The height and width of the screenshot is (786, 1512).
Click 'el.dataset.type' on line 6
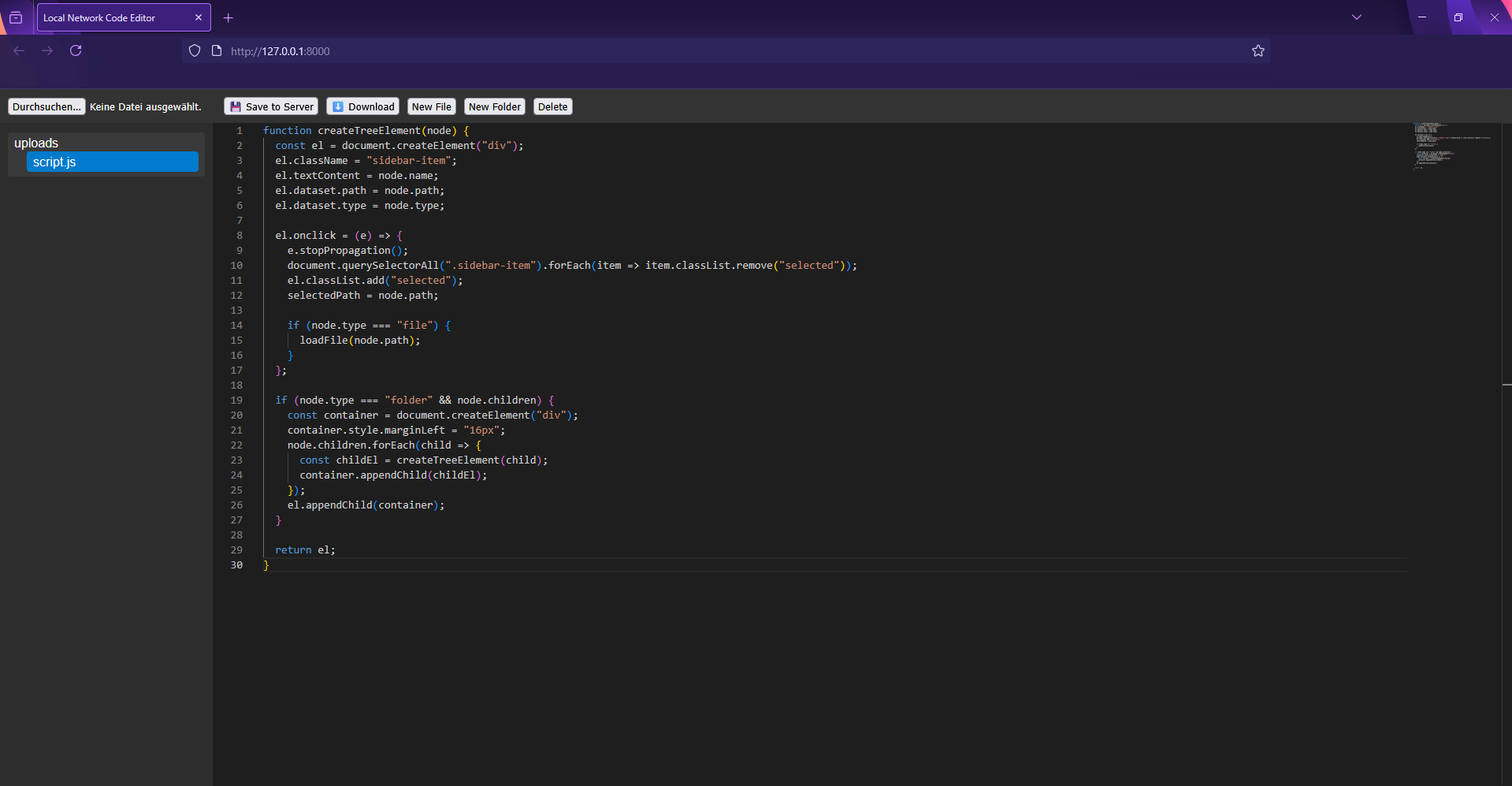click(321, 206)
